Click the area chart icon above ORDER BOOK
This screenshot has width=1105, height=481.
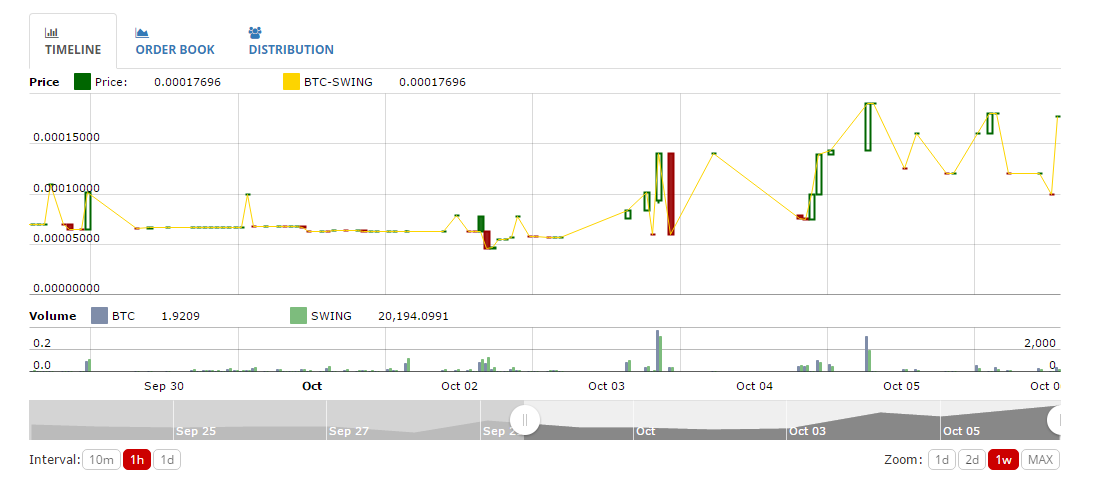click(142, 32)
